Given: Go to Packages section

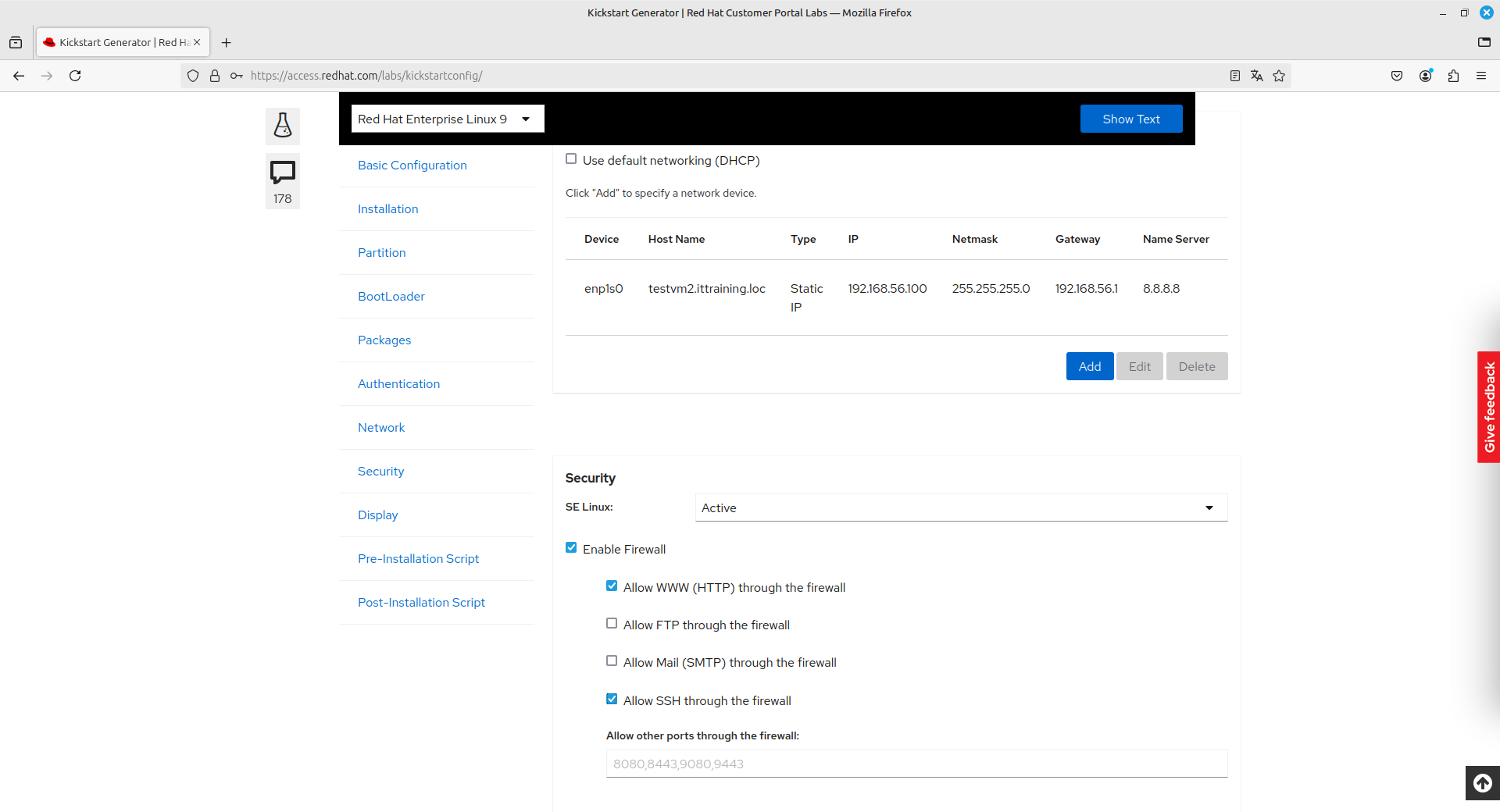Looking at the screenshot, I should coord(384,340).
